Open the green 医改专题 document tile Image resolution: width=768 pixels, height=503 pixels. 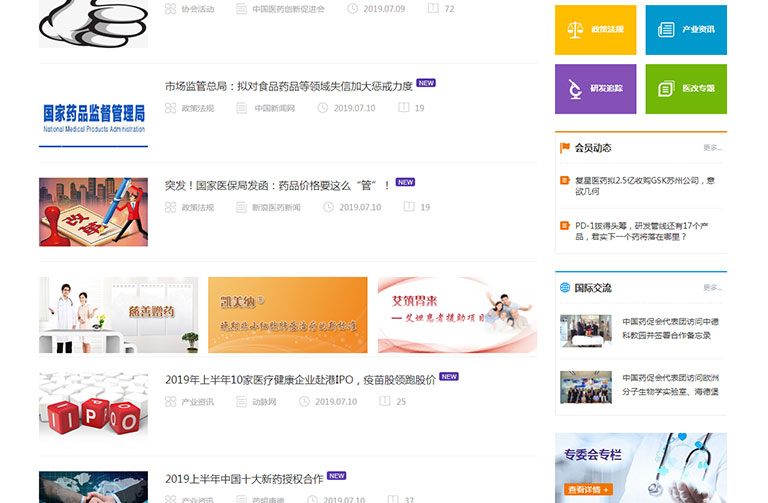(685, 89)
